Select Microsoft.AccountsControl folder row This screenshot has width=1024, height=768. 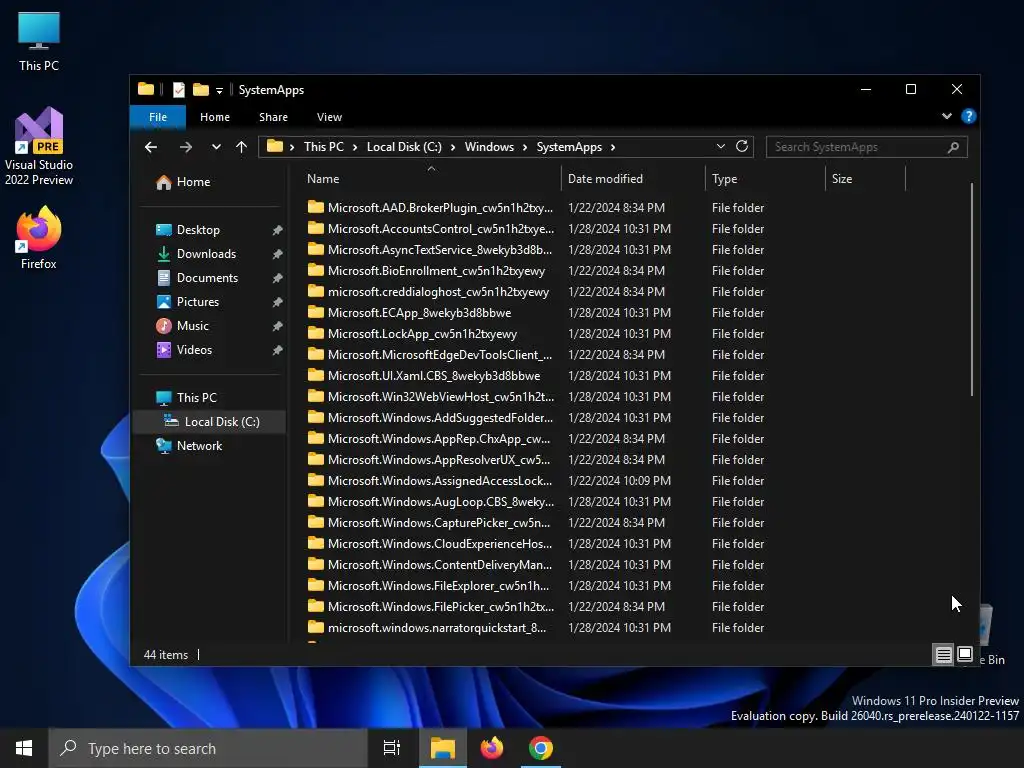pyautogui.click(x=536, y=229)
